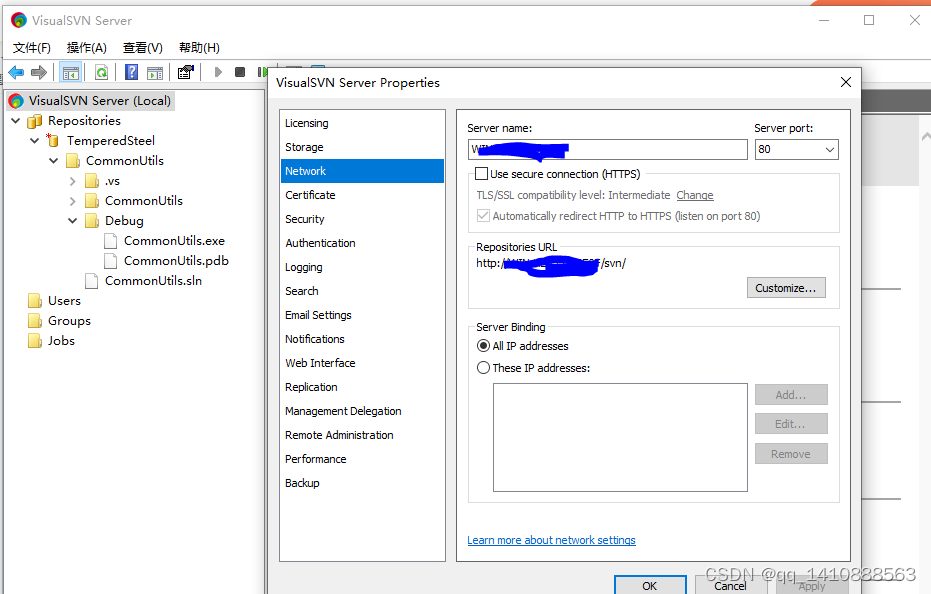
Task: Click the VisualSVN Server (Local) root icon
Action: coord(16,101)
